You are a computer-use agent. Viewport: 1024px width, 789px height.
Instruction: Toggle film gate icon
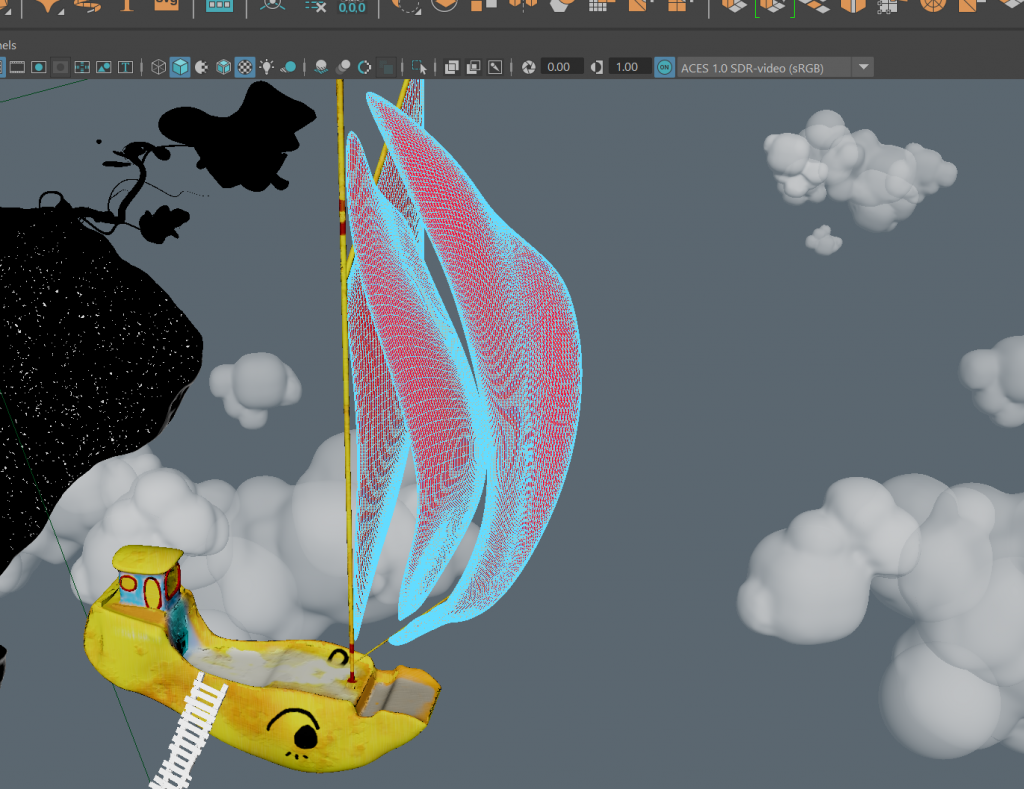tap(17, 67)
